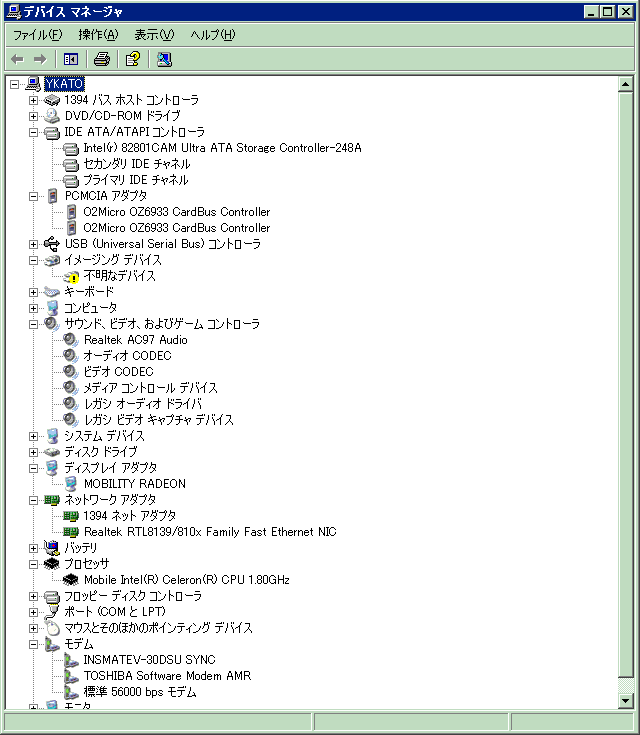The width and height of the screenshot is (640, 735).
Task: Select ディスプレイ アダプタ category
Action: pyautogui.click(x=110, y=468)
